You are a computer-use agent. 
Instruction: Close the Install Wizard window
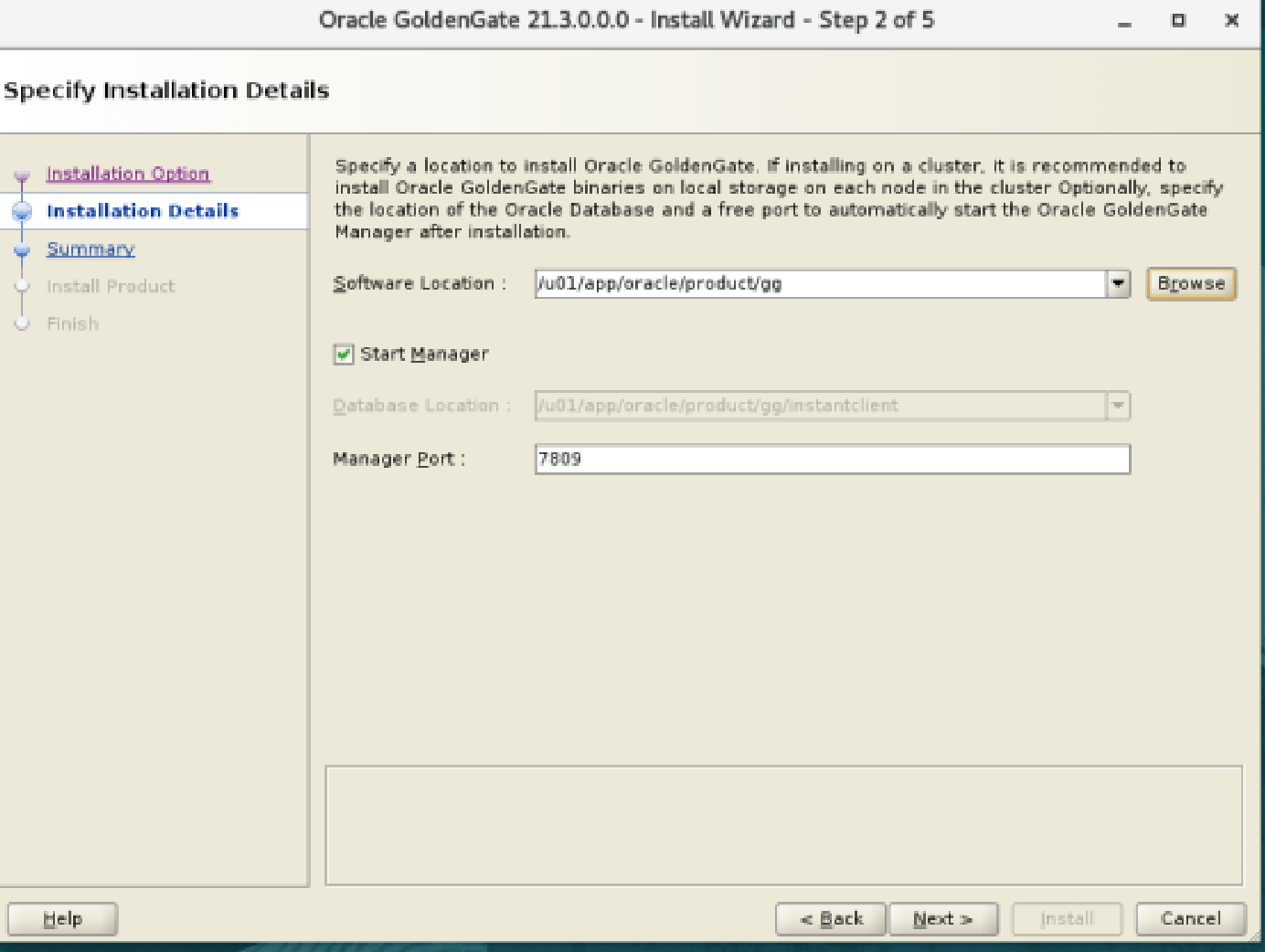click(x=1231, y=20)
